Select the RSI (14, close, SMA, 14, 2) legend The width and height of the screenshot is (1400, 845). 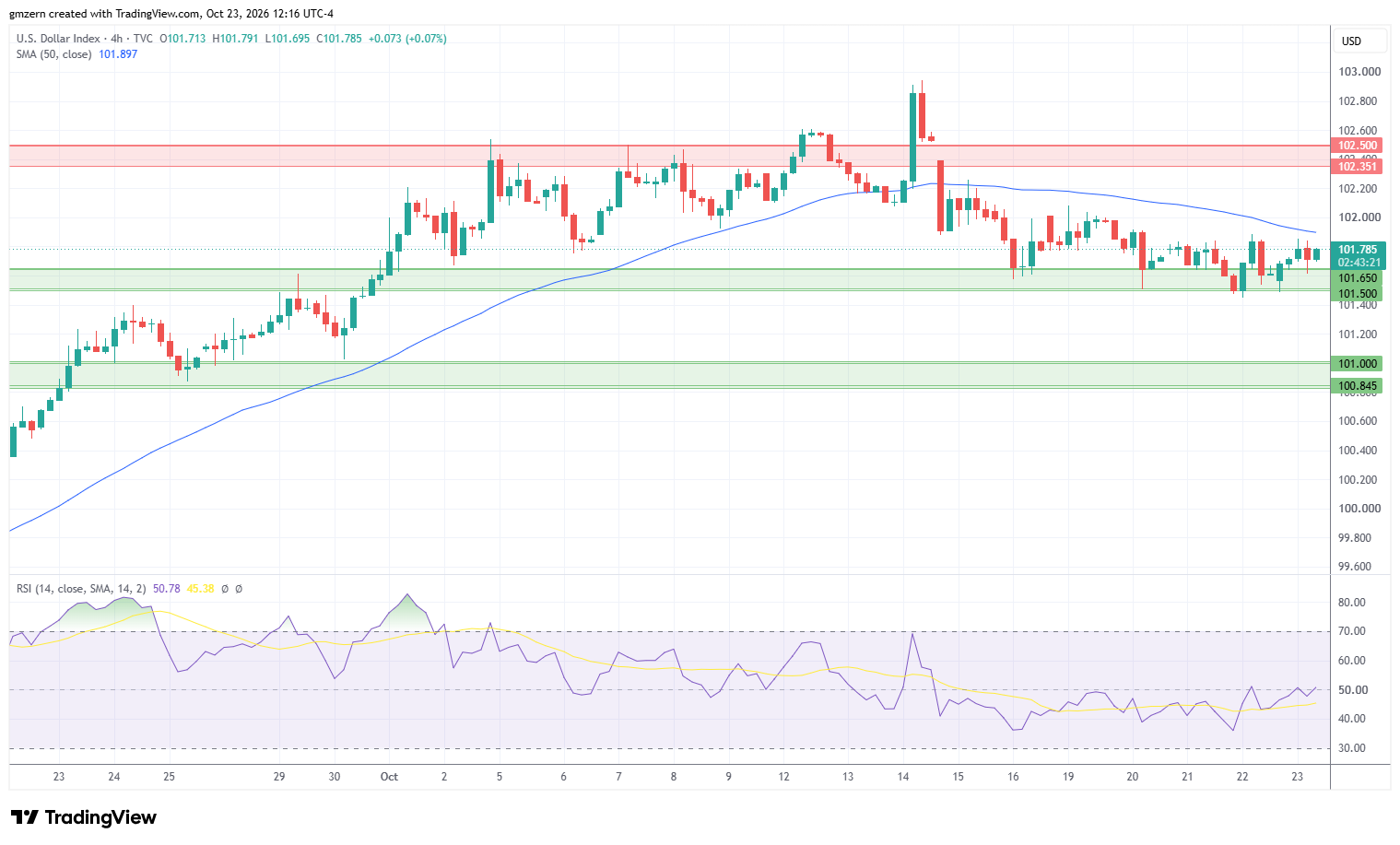81,589
